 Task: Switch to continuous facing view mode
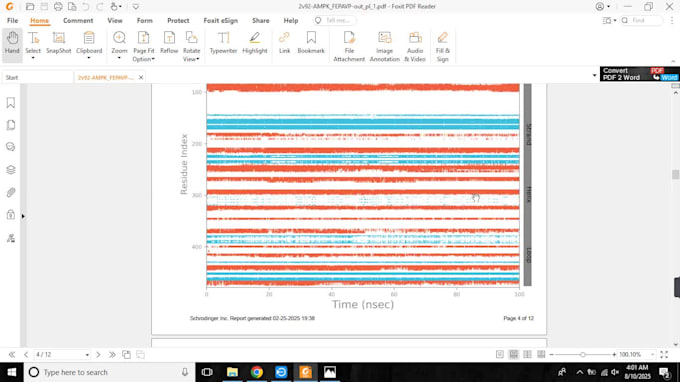click(541, 354)
